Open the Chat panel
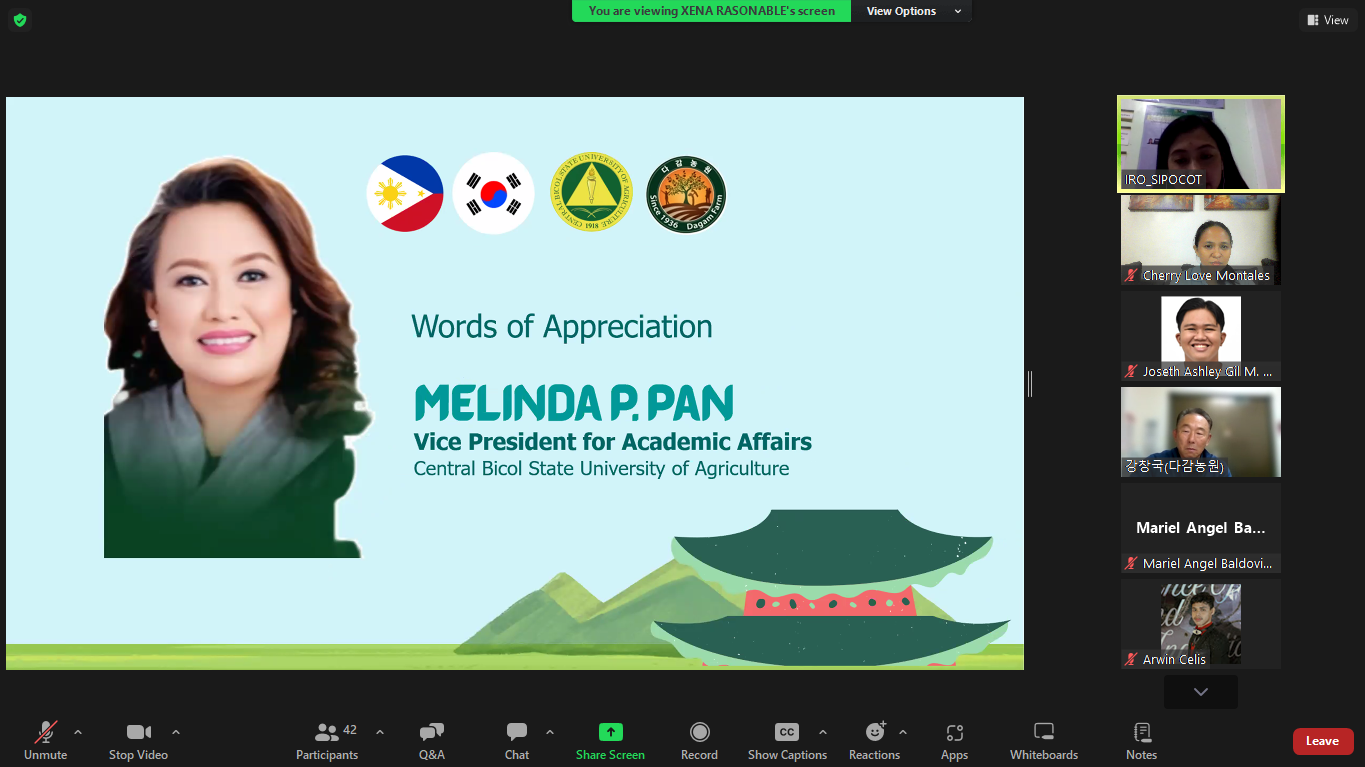The height and width of the screenshot is (767, 1365). coord(517,741)
